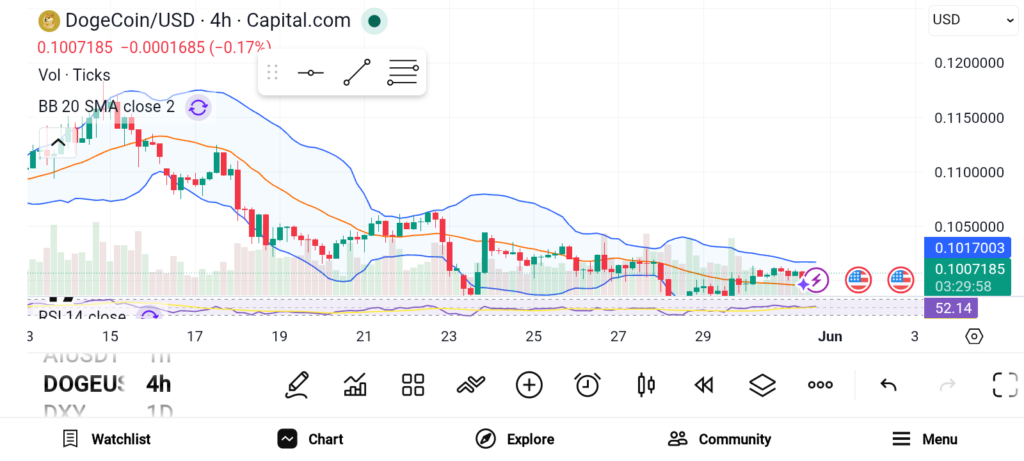The image size is (1024, 461).
Task: Open the USD currency dropdown
Action: coord(973,20)
